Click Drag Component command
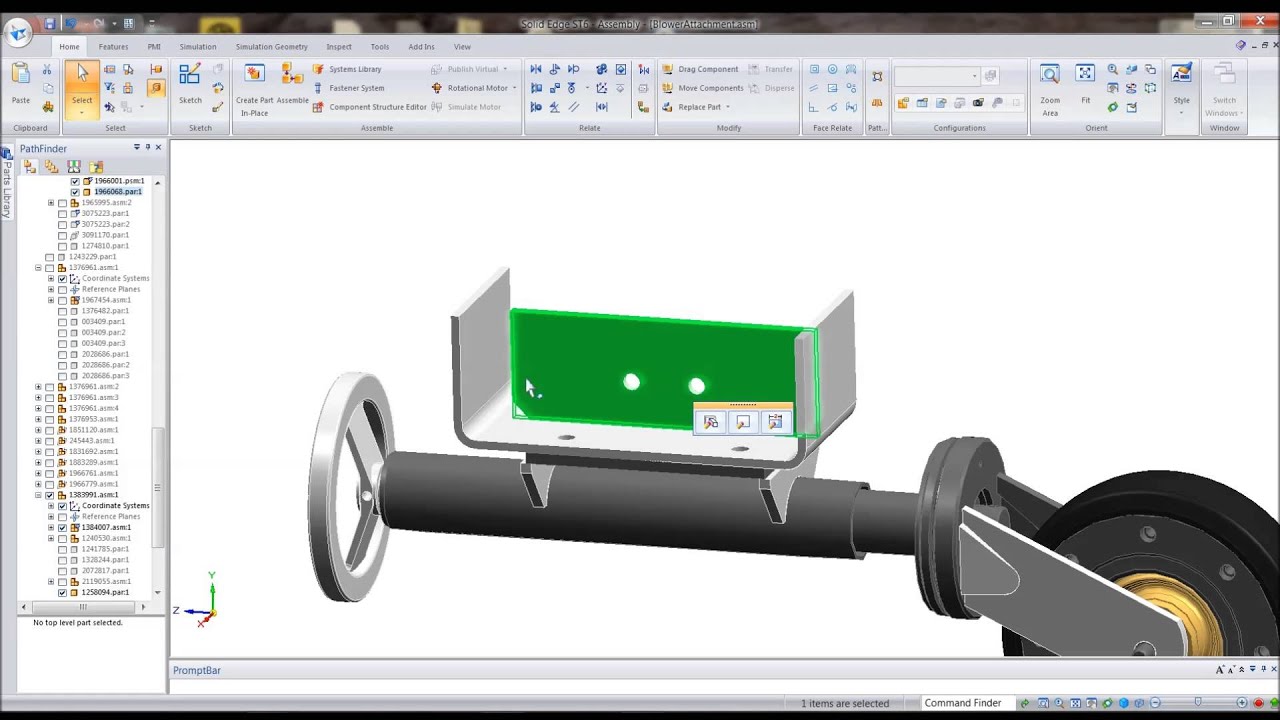The height and width of the screenshot is (720, 1280). point(700,69)
